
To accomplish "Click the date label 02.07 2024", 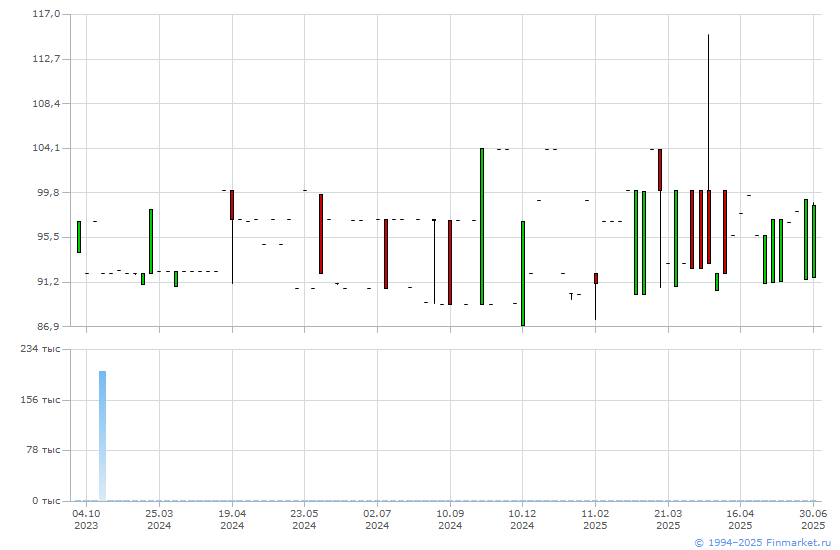I will coord(377,519).
